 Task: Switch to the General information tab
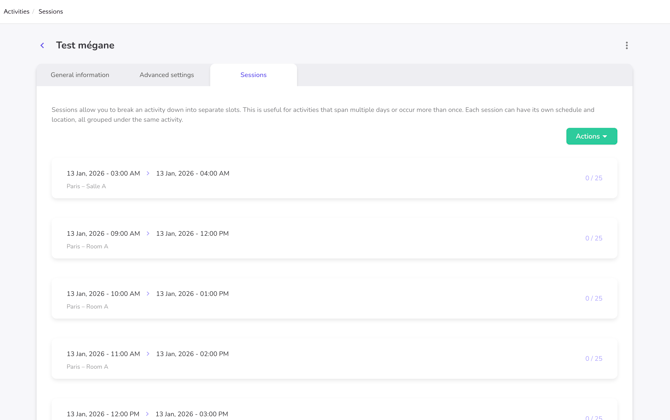click(80, 75)
